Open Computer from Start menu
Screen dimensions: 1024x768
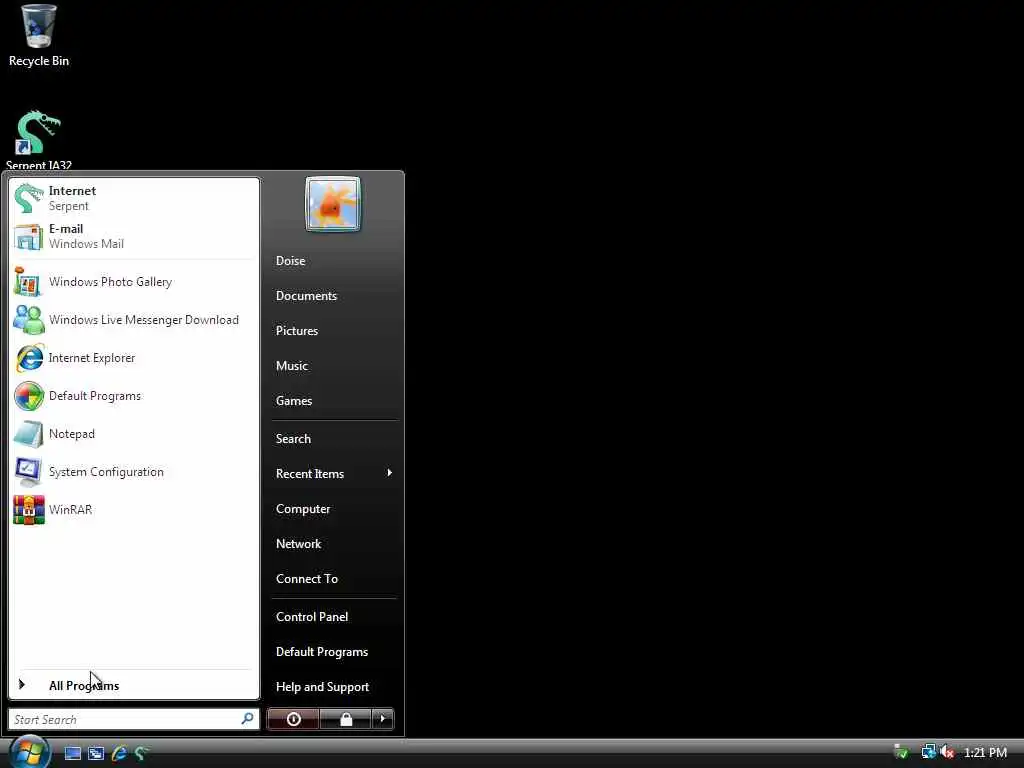tap(334, 509)
